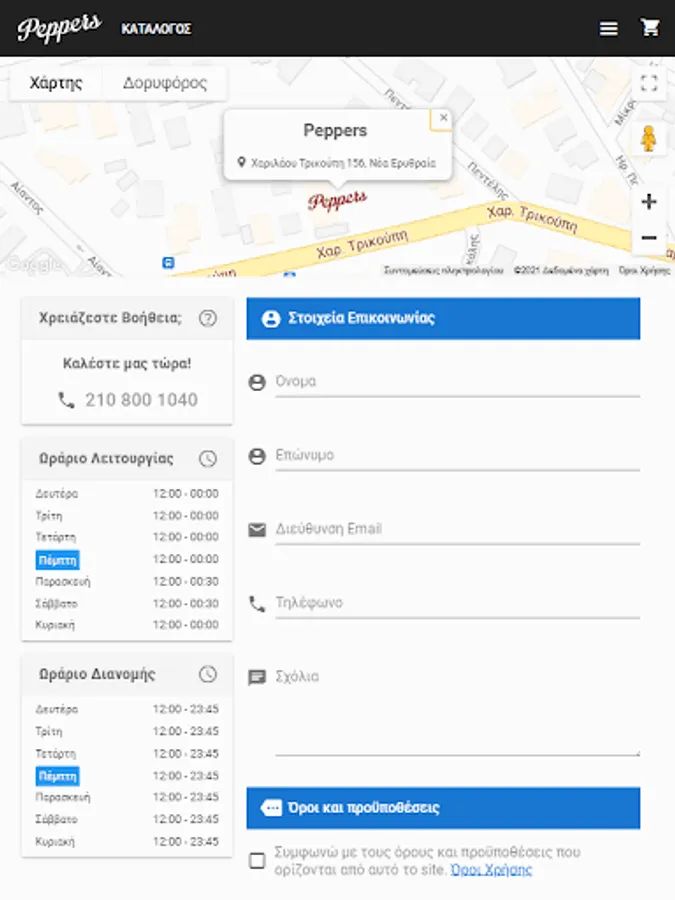Screen dimensions: 675x900
Task: Accept the terms and conditions checkbox
Action: click(x=257, y=860)
